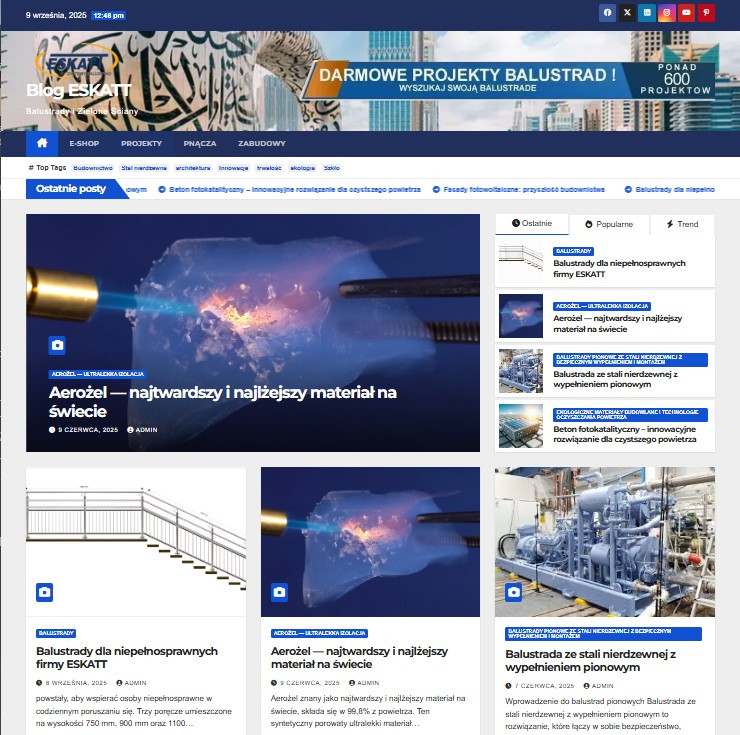
Task: Open featured Aerożel headline on large slide
Action: pyautogui.click(x=222, y=402)
